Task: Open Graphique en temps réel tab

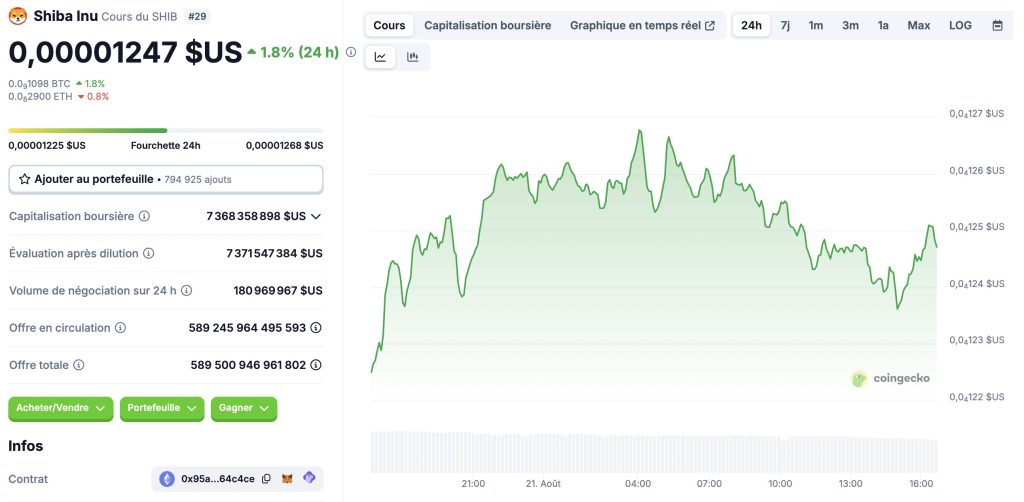Action: (x=642, y=25)
